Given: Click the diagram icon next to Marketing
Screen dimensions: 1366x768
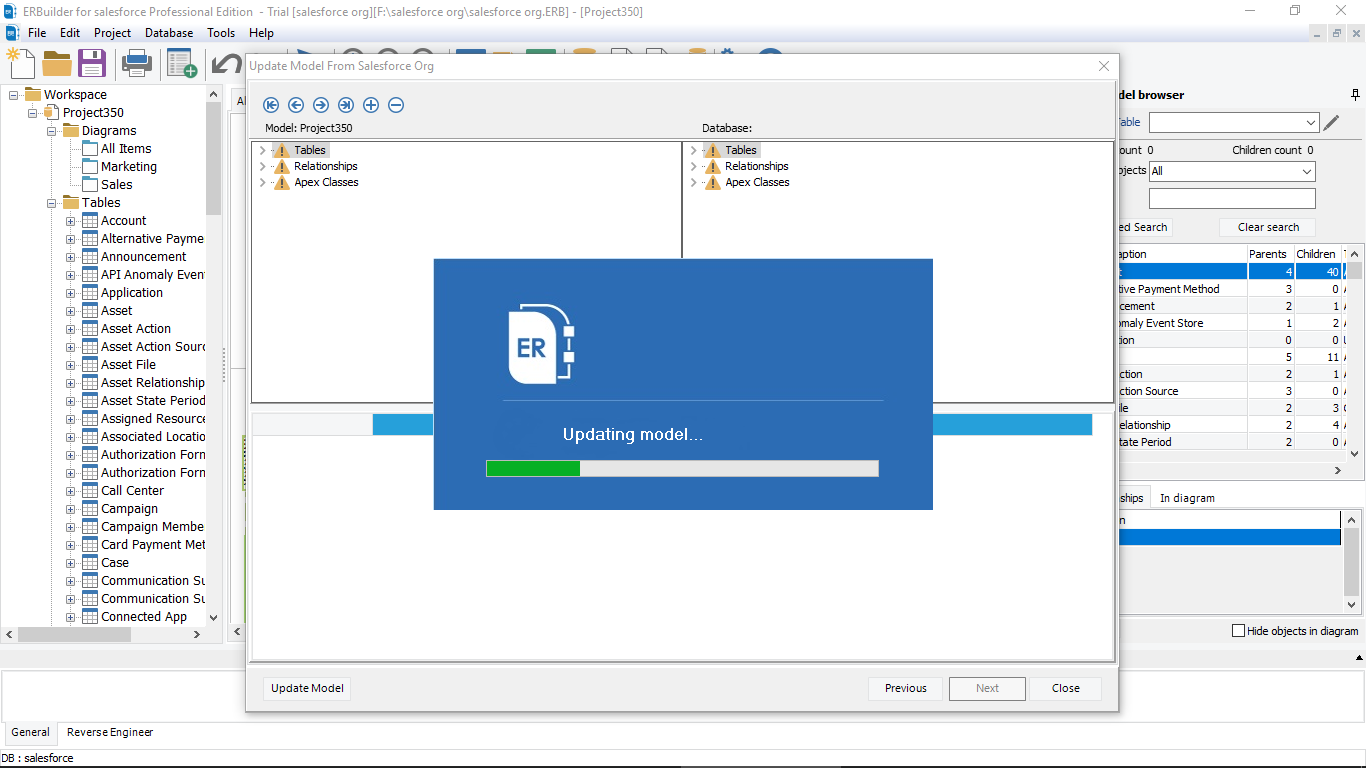Looking at the screenshot, I should pyautogui.click(x=90, y=167).
